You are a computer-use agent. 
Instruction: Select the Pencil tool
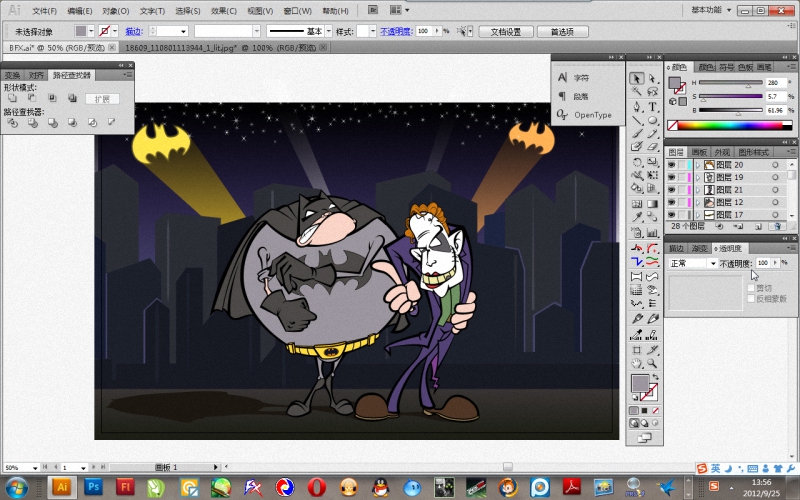[x=652, y=134]
